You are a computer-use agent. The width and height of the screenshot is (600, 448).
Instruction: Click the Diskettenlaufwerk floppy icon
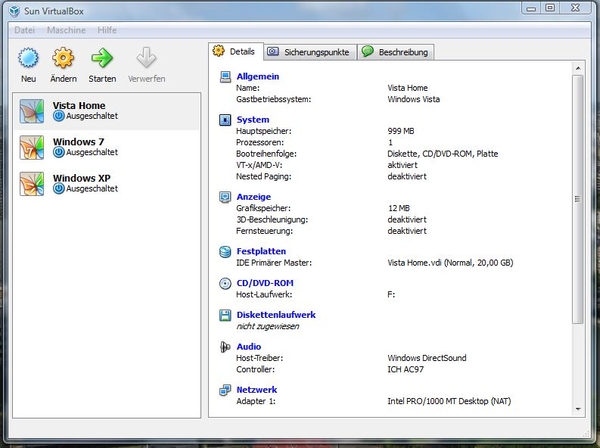coord(225,315)
